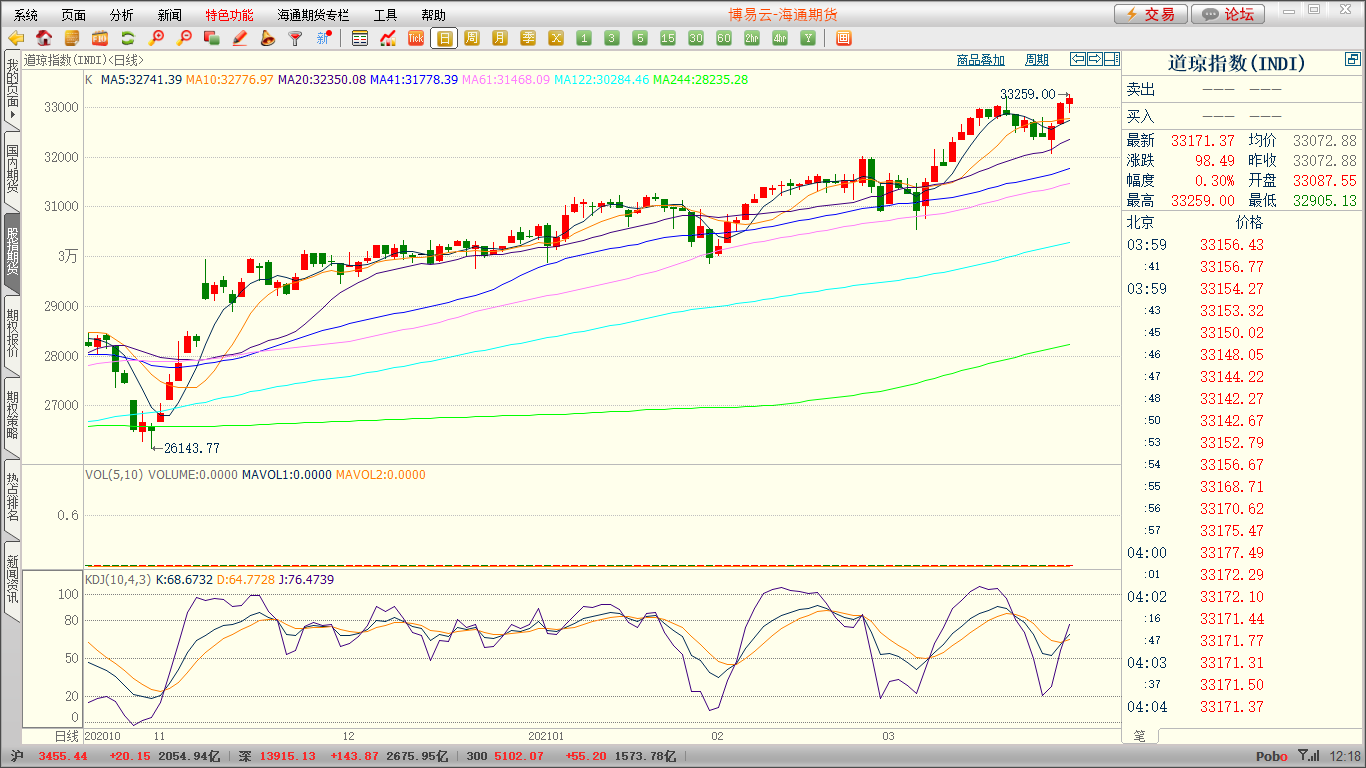
Task: Expand the 我的页面 side tab
Action: [12, 90]
